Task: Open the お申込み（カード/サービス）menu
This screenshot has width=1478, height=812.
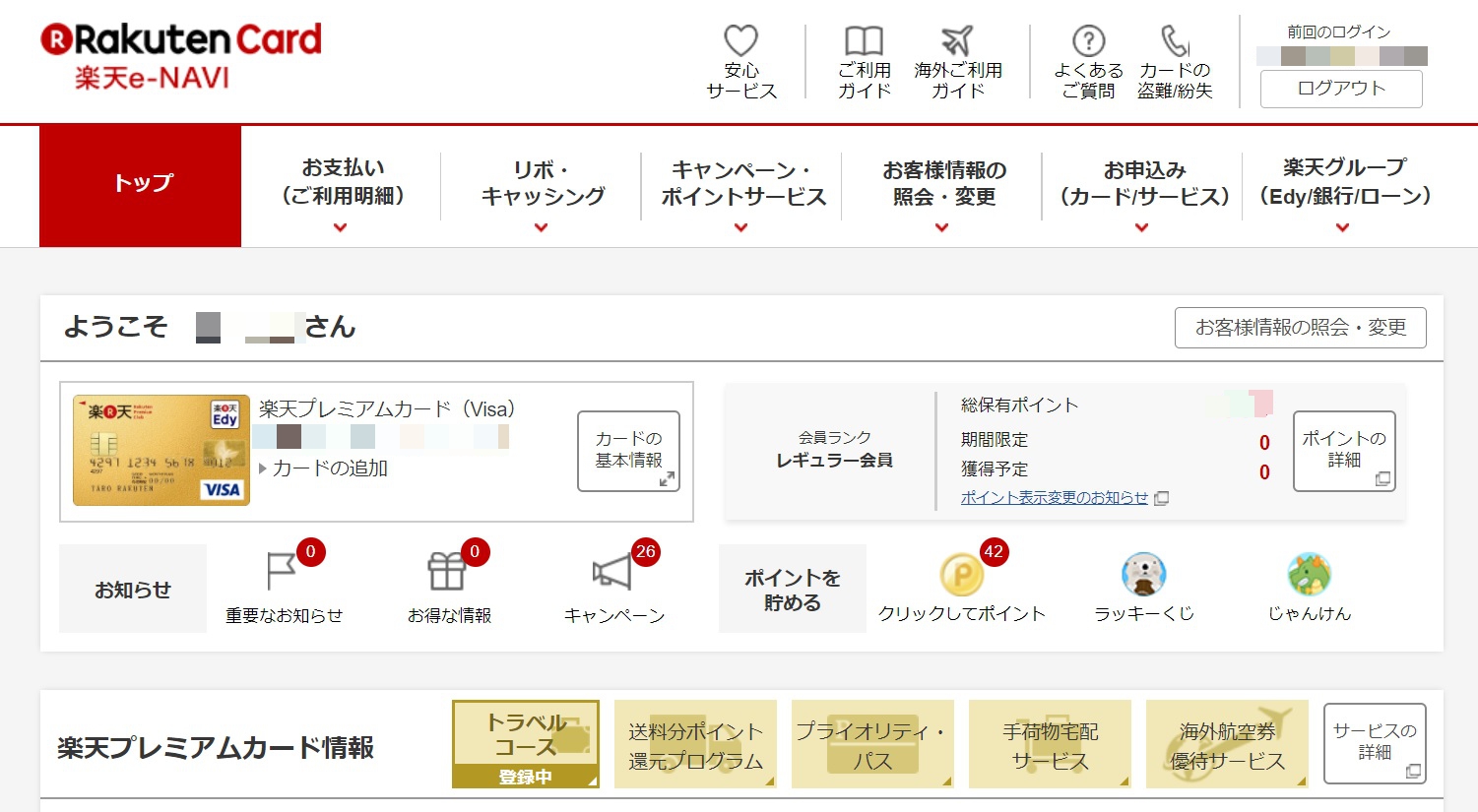Action: tap(1144, 183)
